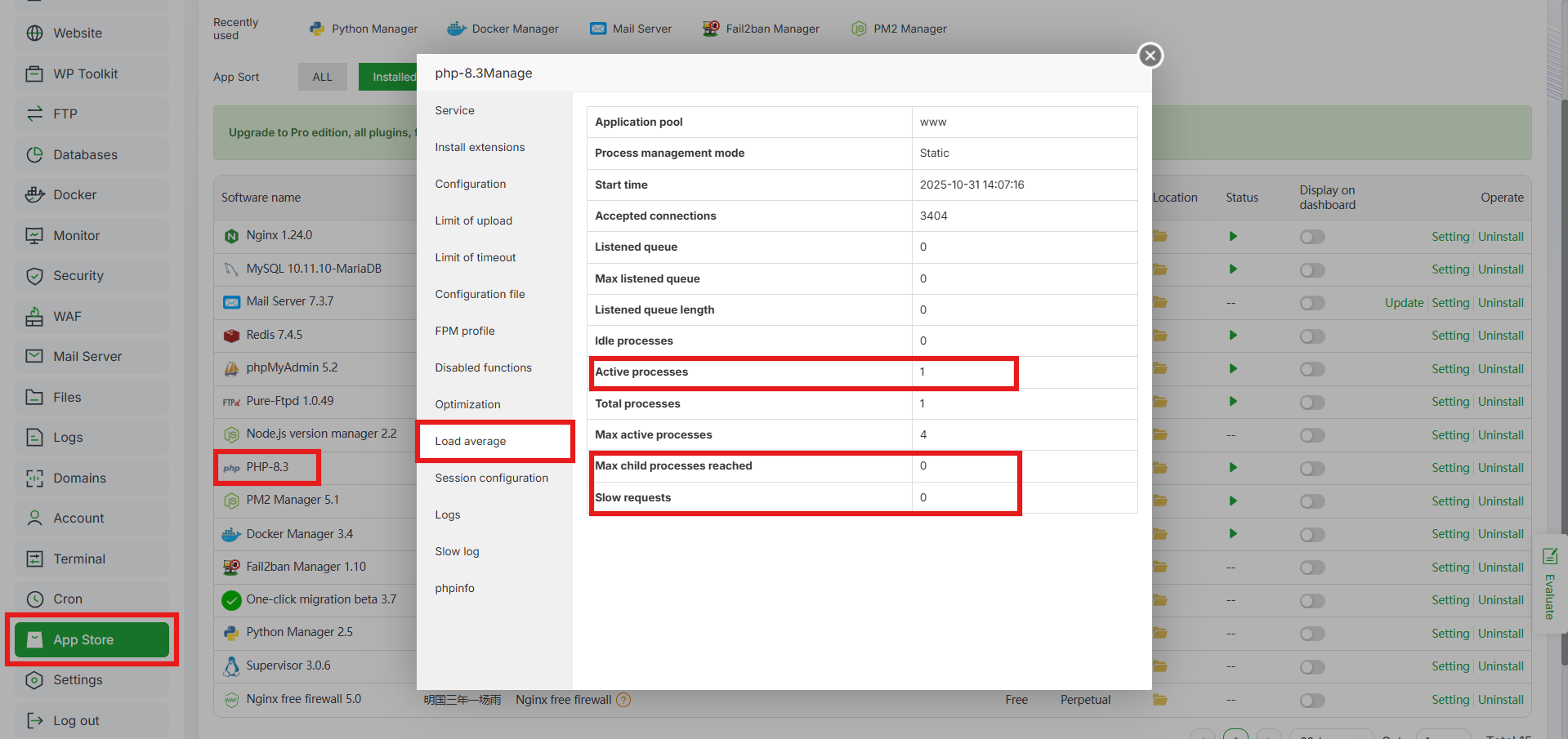Toggle dashboard display for Docker Manager 3.4

pos(1312,534)
